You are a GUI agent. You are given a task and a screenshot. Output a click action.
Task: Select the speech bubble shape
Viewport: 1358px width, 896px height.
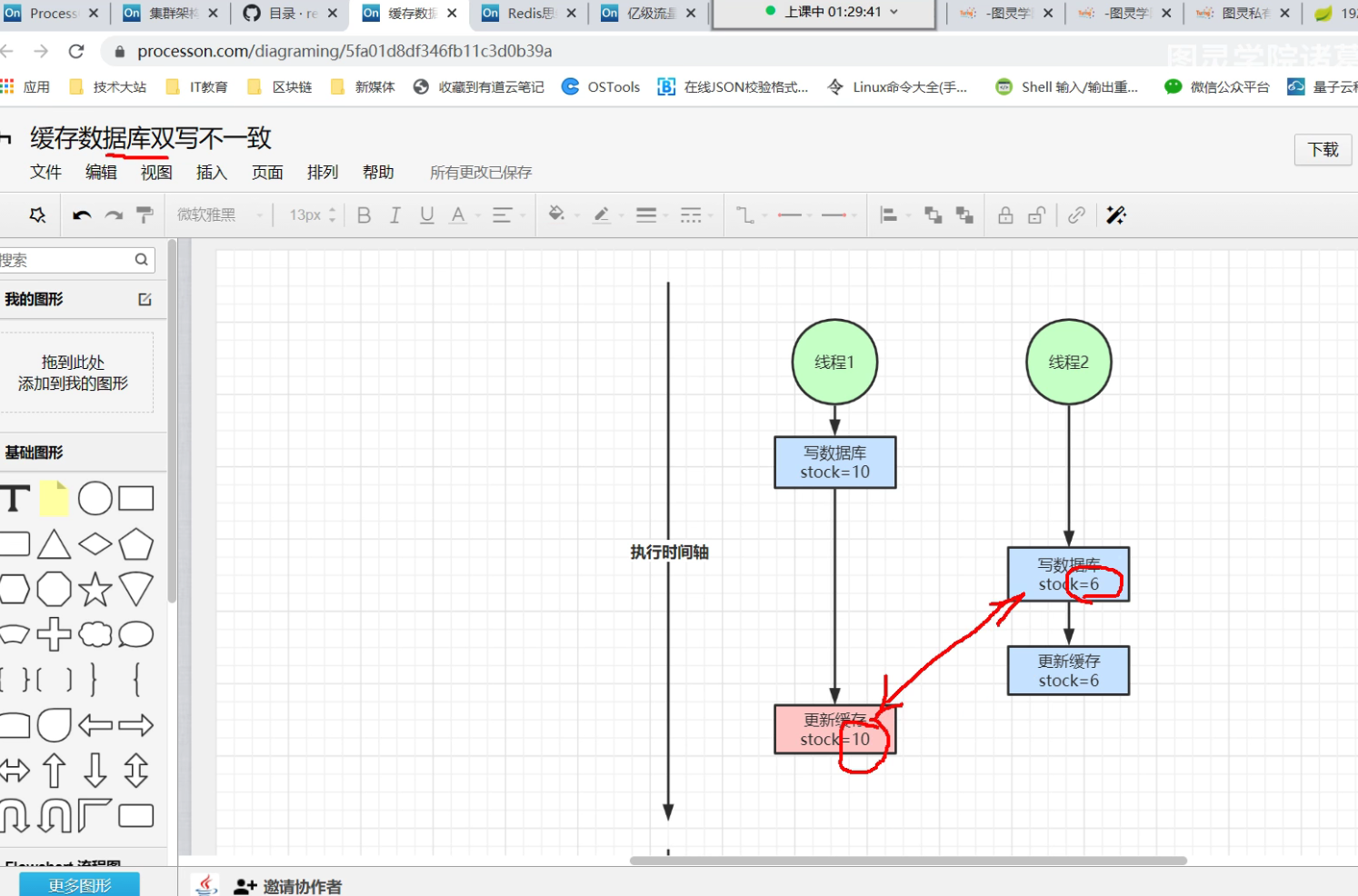136,634
